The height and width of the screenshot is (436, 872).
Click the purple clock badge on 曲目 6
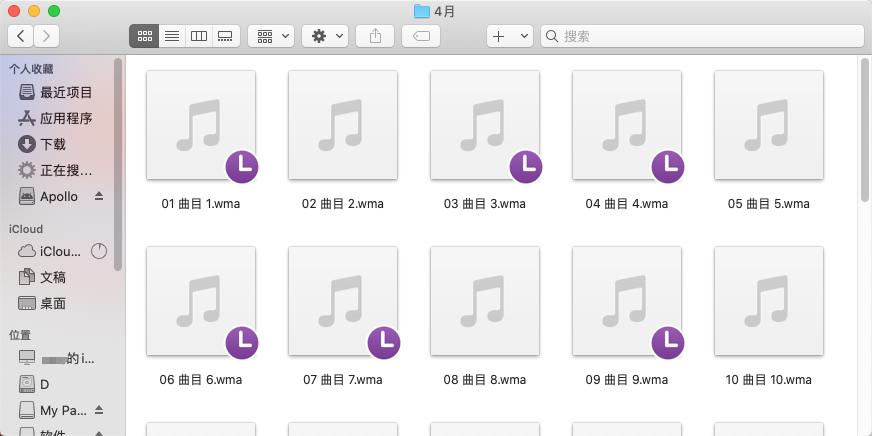click(242, 343)
